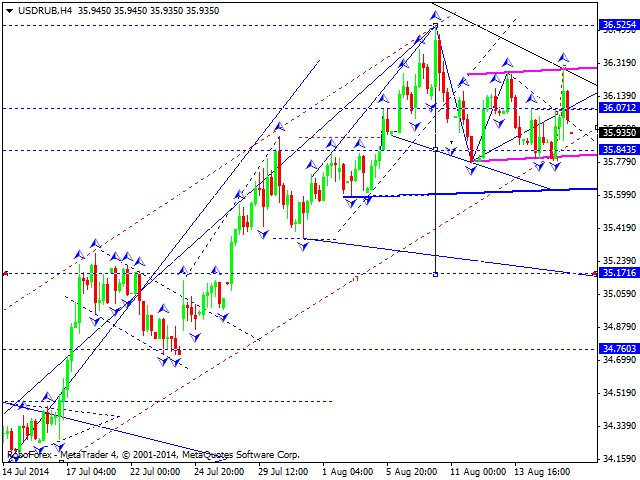Click the 14 Jul 2014 date label
Viewport: 640px width, 480px height.
click(x=27, y=469)
